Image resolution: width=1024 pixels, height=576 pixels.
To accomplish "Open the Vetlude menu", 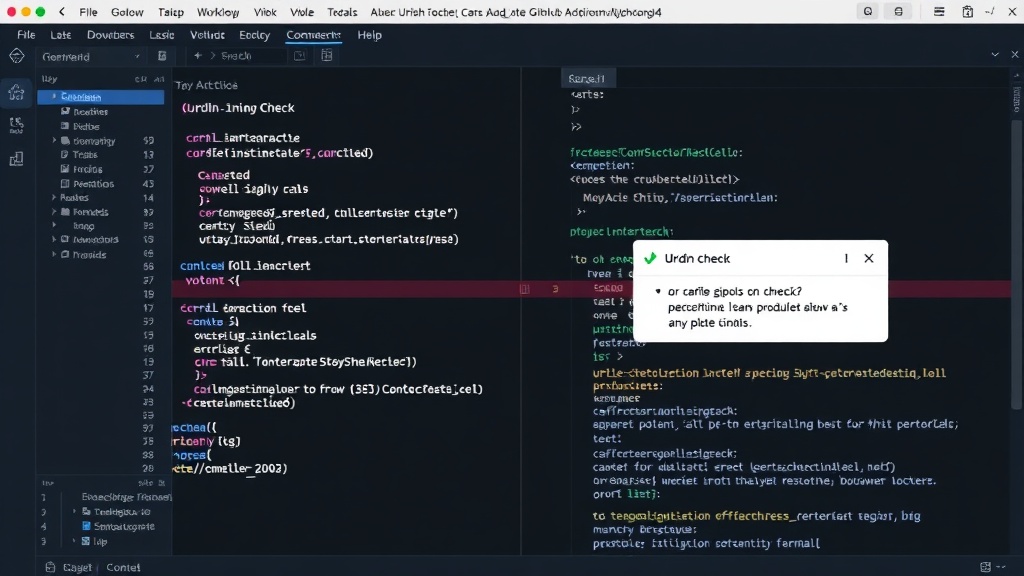I will click(x=207, y=35).
